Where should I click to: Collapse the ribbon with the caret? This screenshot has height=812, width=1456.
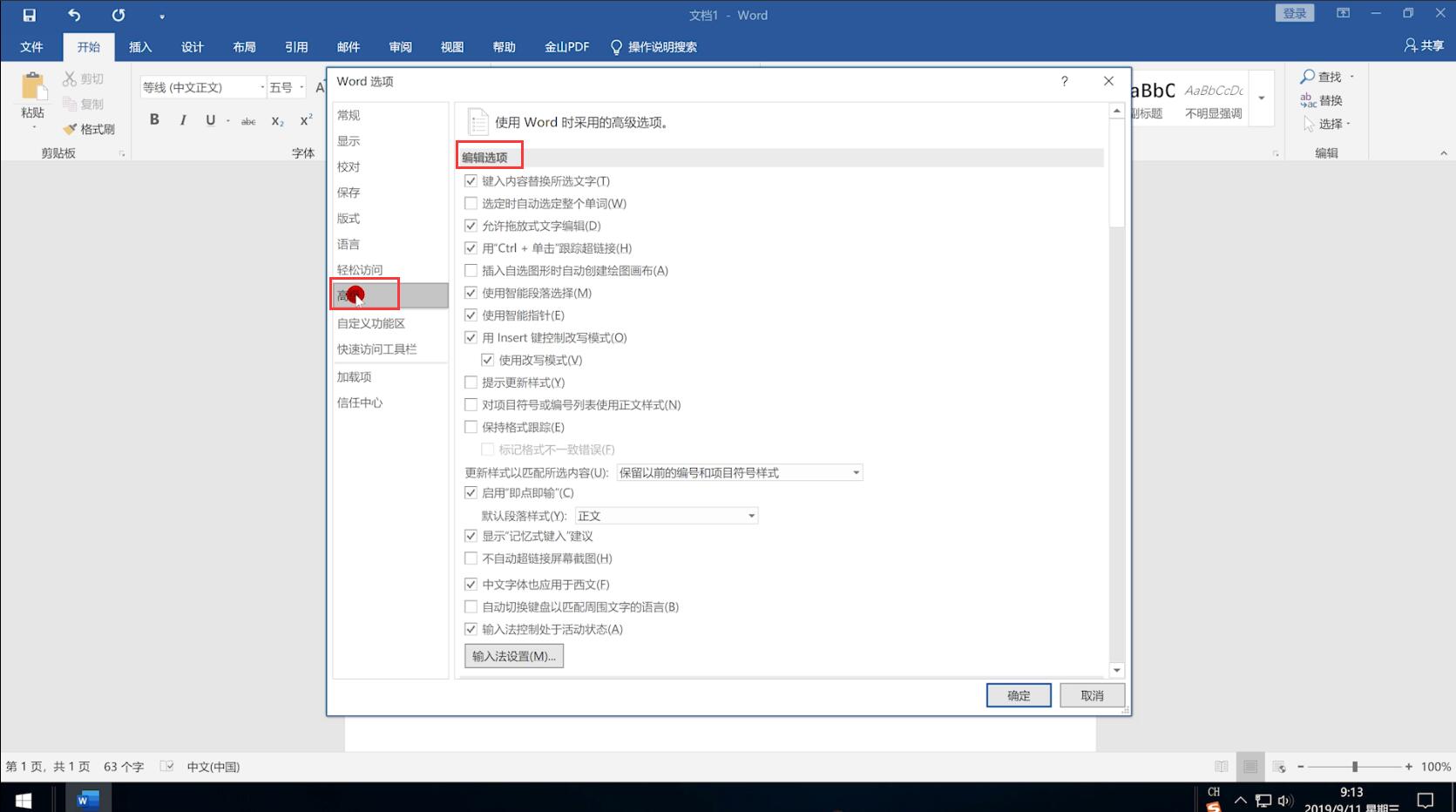(x=1444, y=153)
